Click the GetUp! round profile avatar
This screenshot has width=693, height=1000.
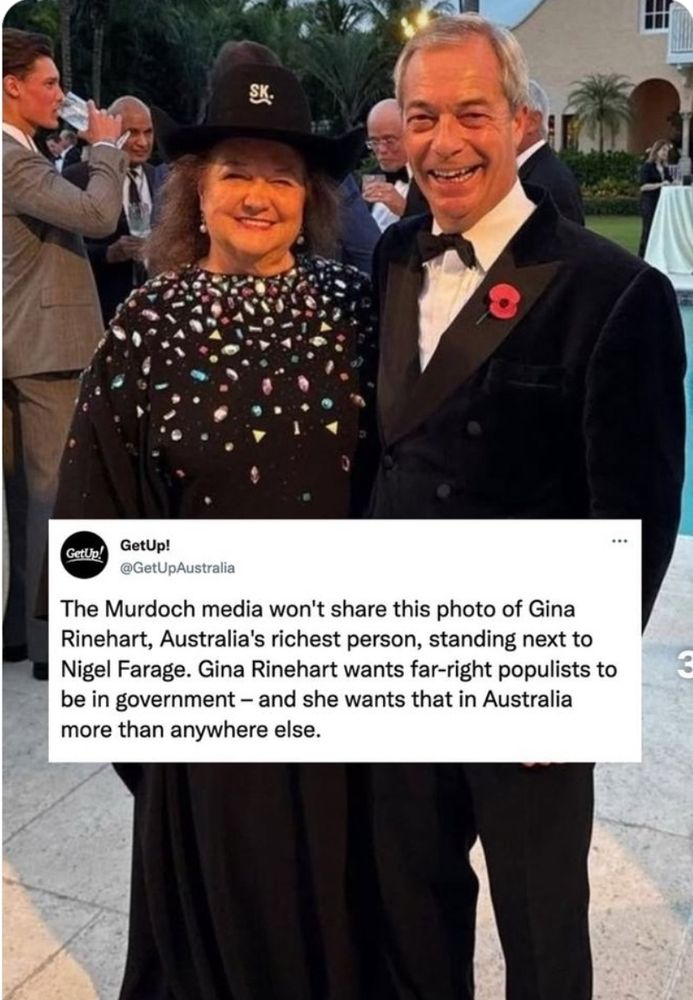click(x=84, y=554)
